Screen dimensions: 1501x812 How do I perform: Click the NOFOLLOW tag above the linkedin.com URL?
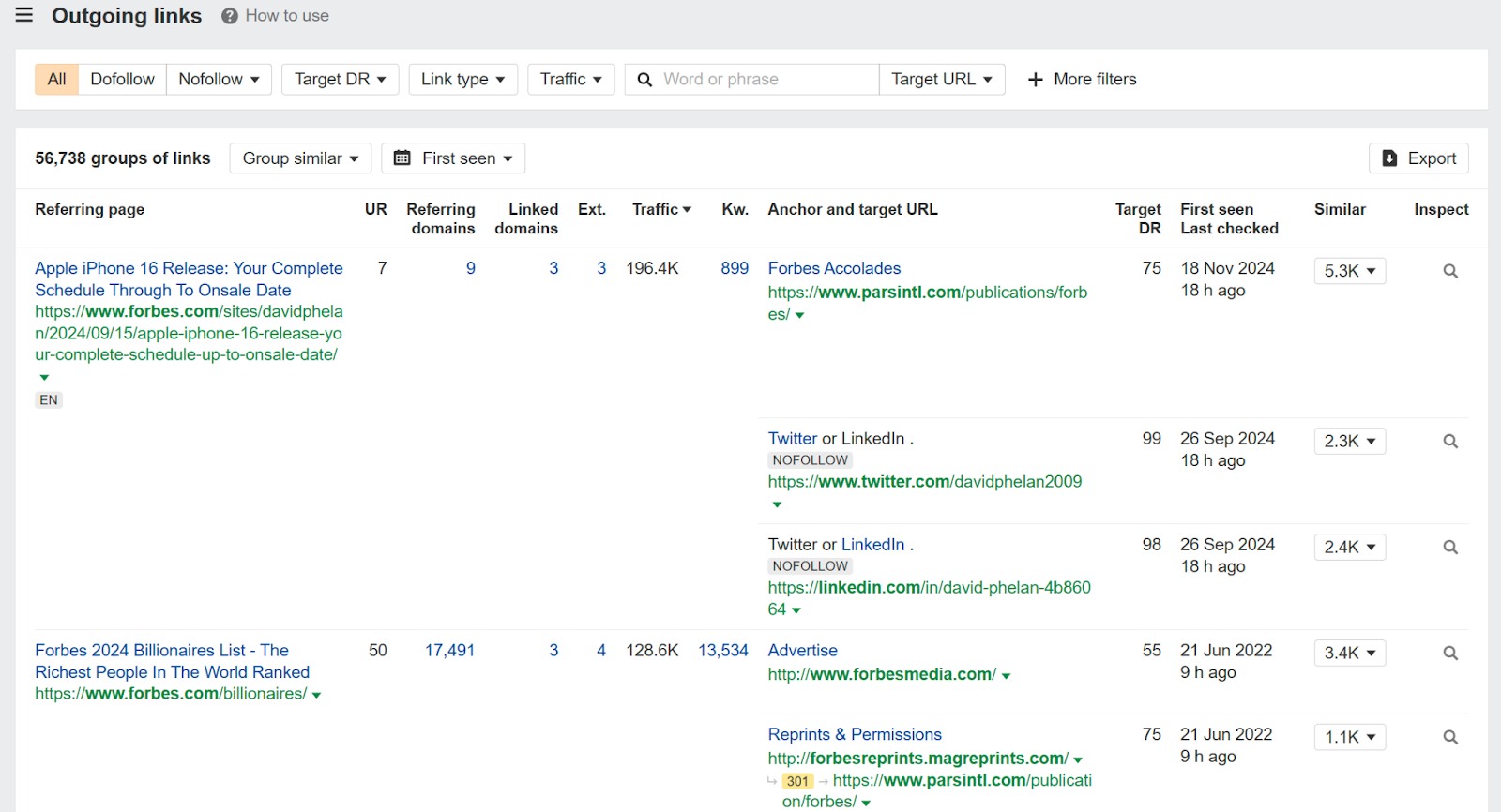(811, 566)
